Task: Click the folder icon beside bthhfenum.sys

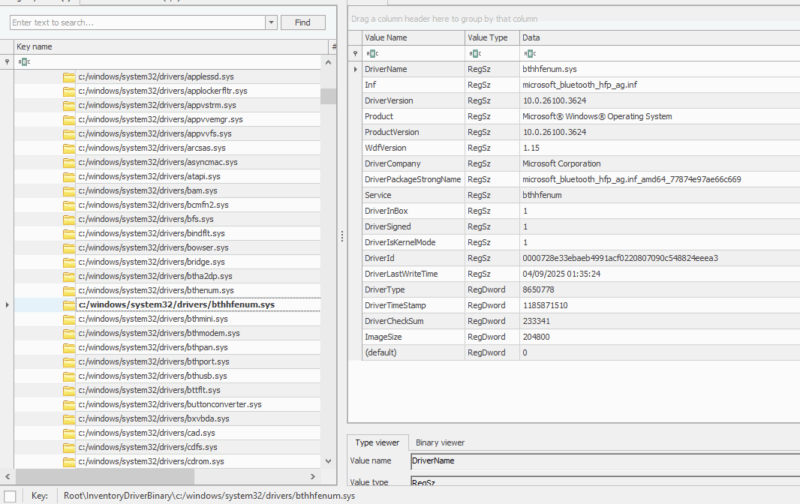Action: (x=69, y=305)
